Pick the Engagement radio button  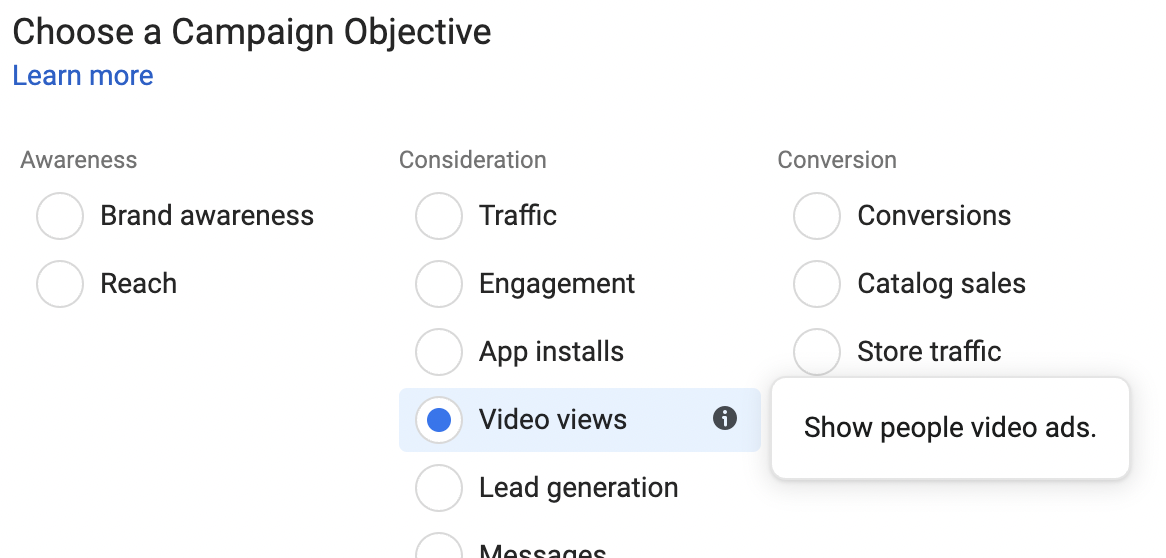tap(439, 284)
